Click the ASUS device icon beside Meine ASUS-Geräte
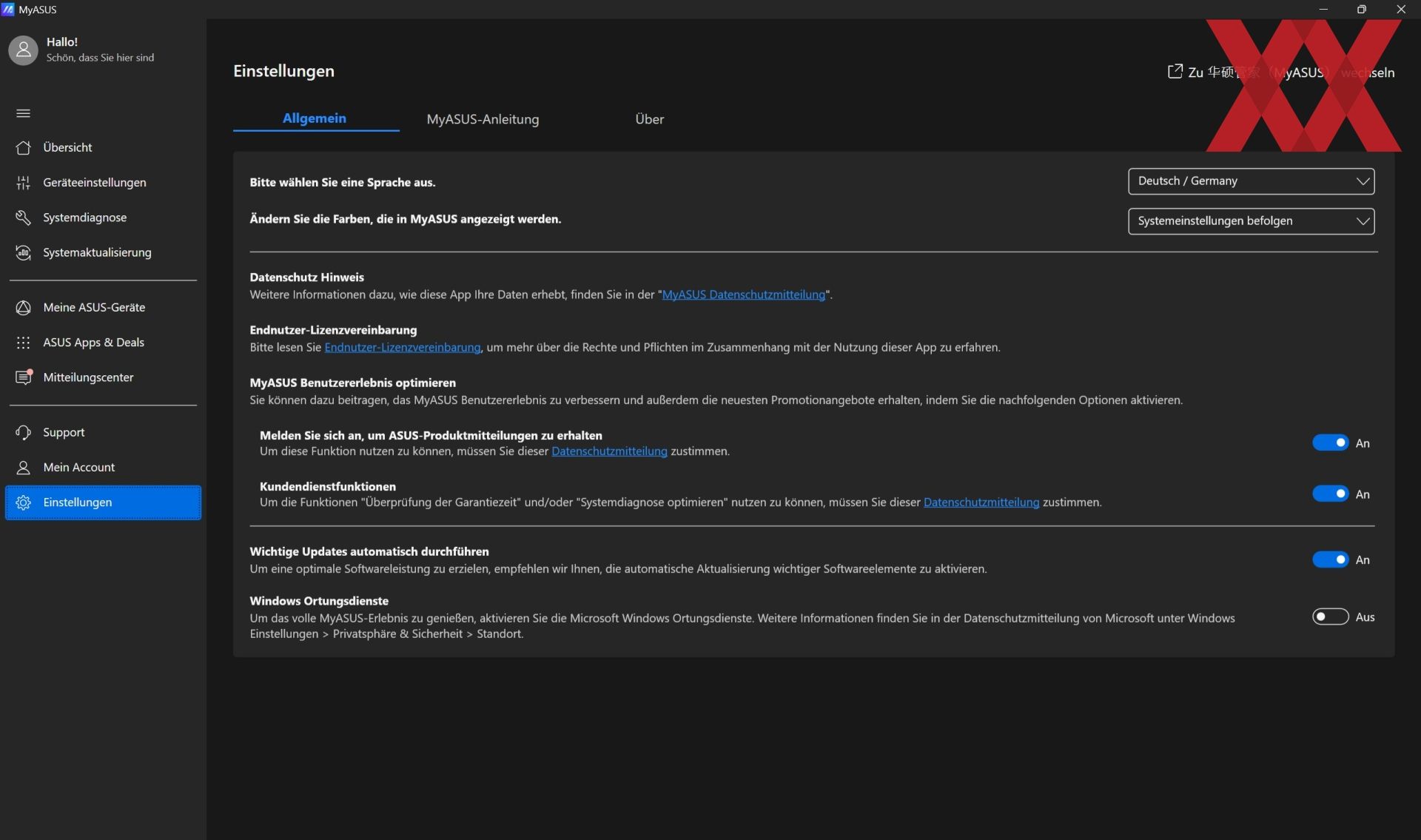This screenshot has width=1421, height=840. [23, 307]
